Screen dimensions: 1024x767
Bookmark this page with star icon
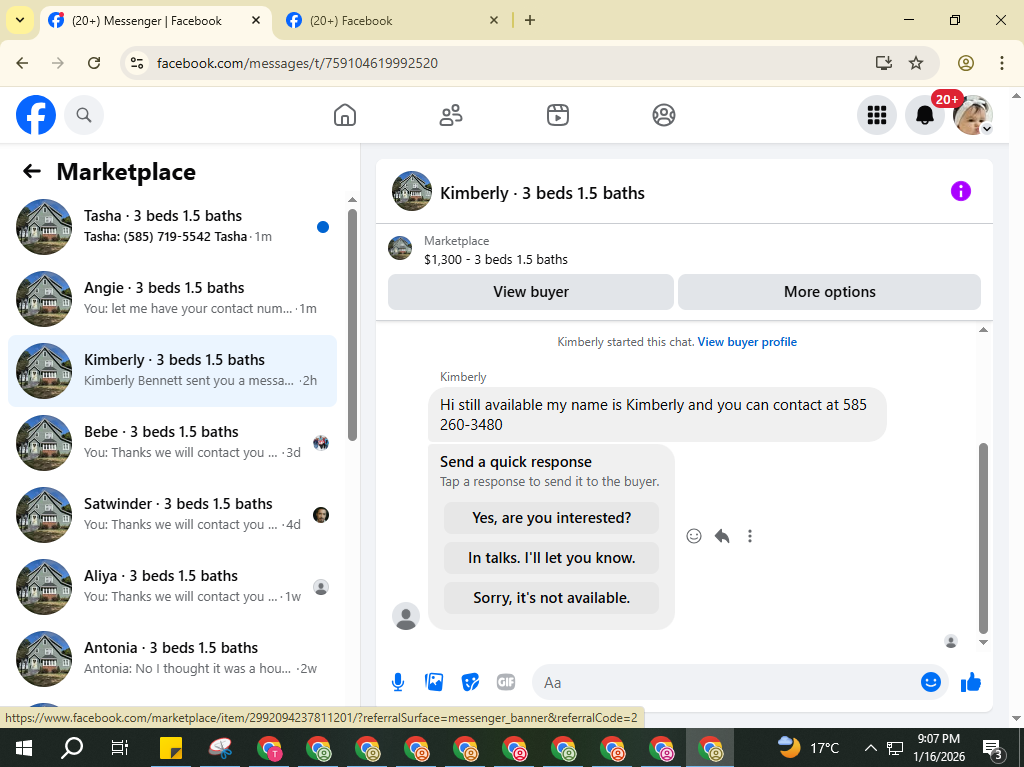click(x=916, y=63)
